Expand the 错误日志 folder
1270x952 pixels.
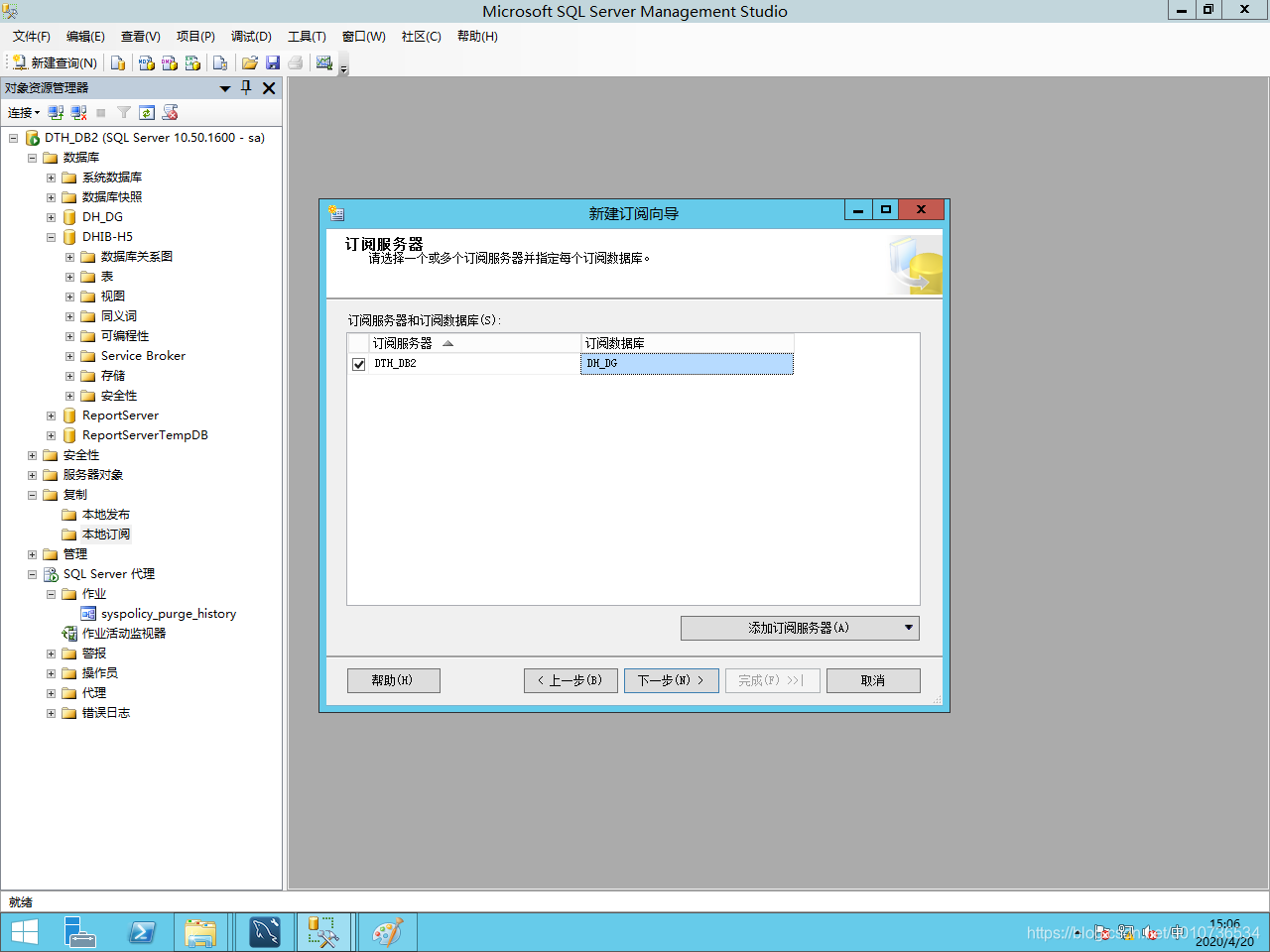(x=51, y=713)
